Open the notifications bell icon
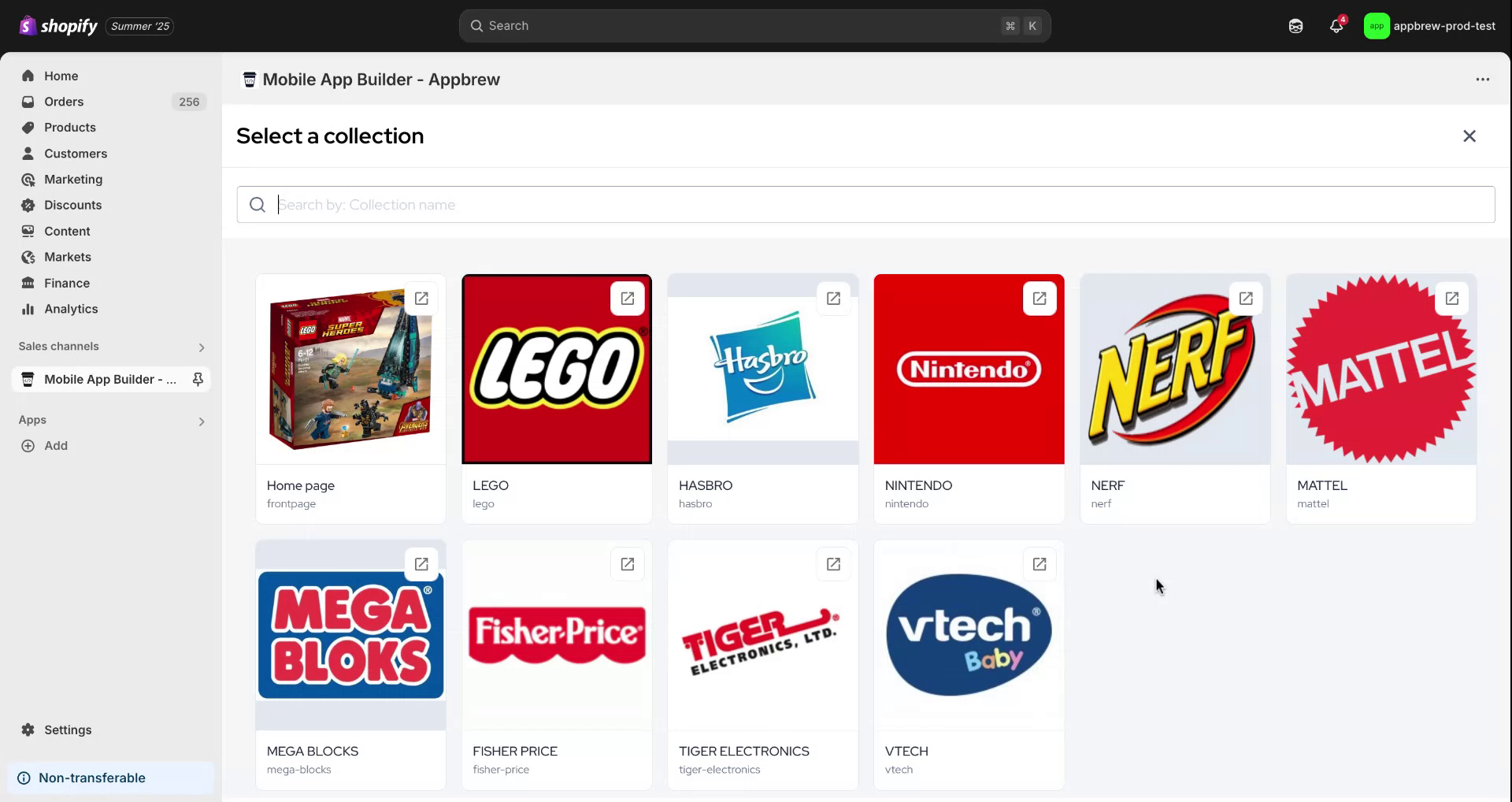 [1336, 26]
